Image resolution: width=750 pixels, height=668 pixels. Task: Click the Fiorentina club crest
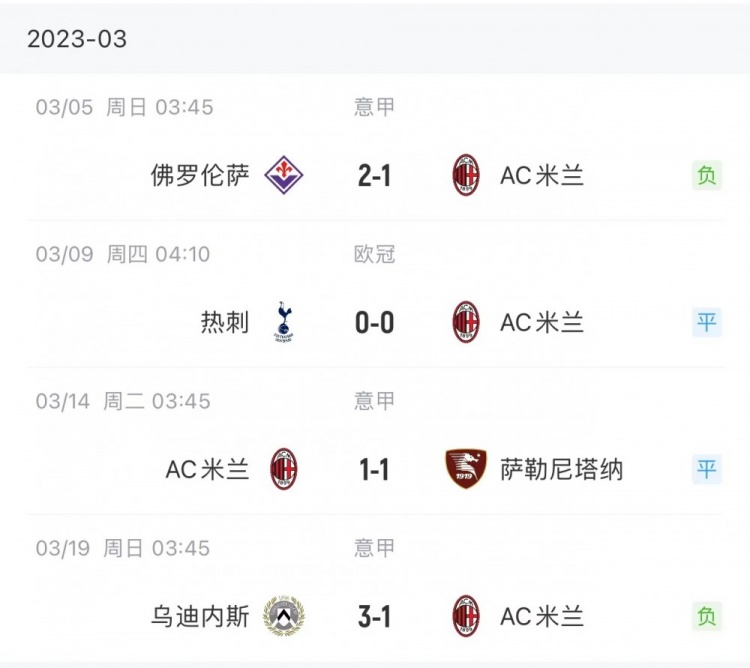tap(284, 175)
